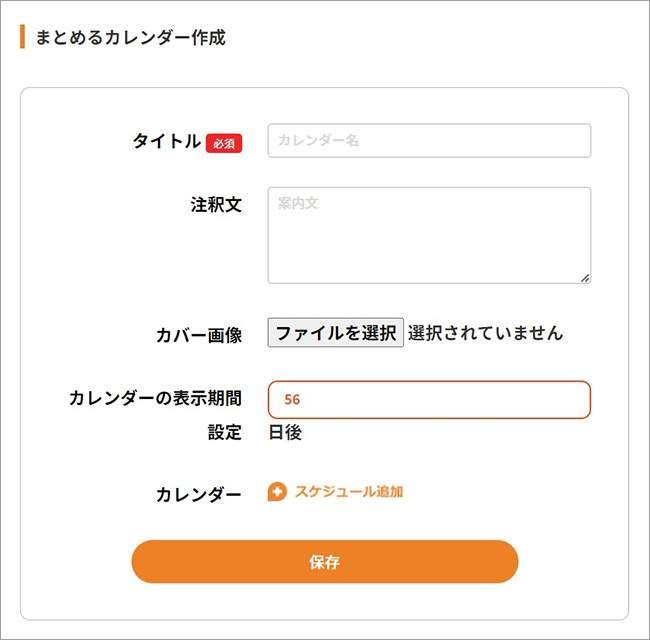Click the 案内文 placeholder text
650x640 pixels.
(x=297, y=203)
